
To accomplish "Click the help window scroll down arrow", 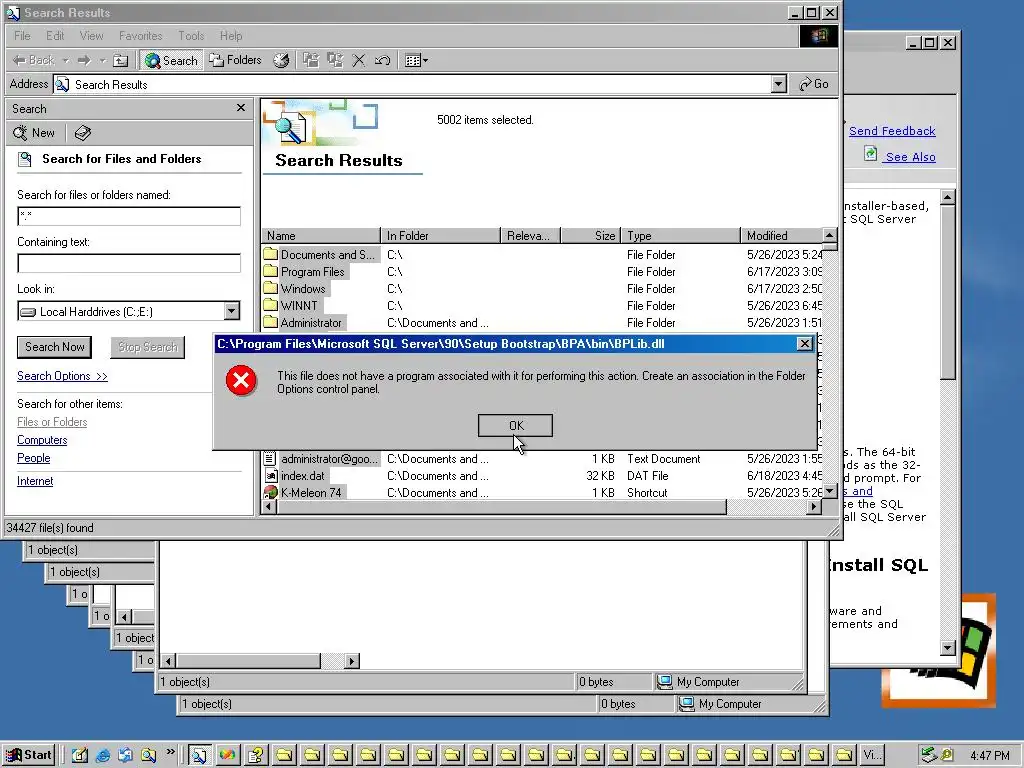I will pyautogui.click(x=948, y=648).
